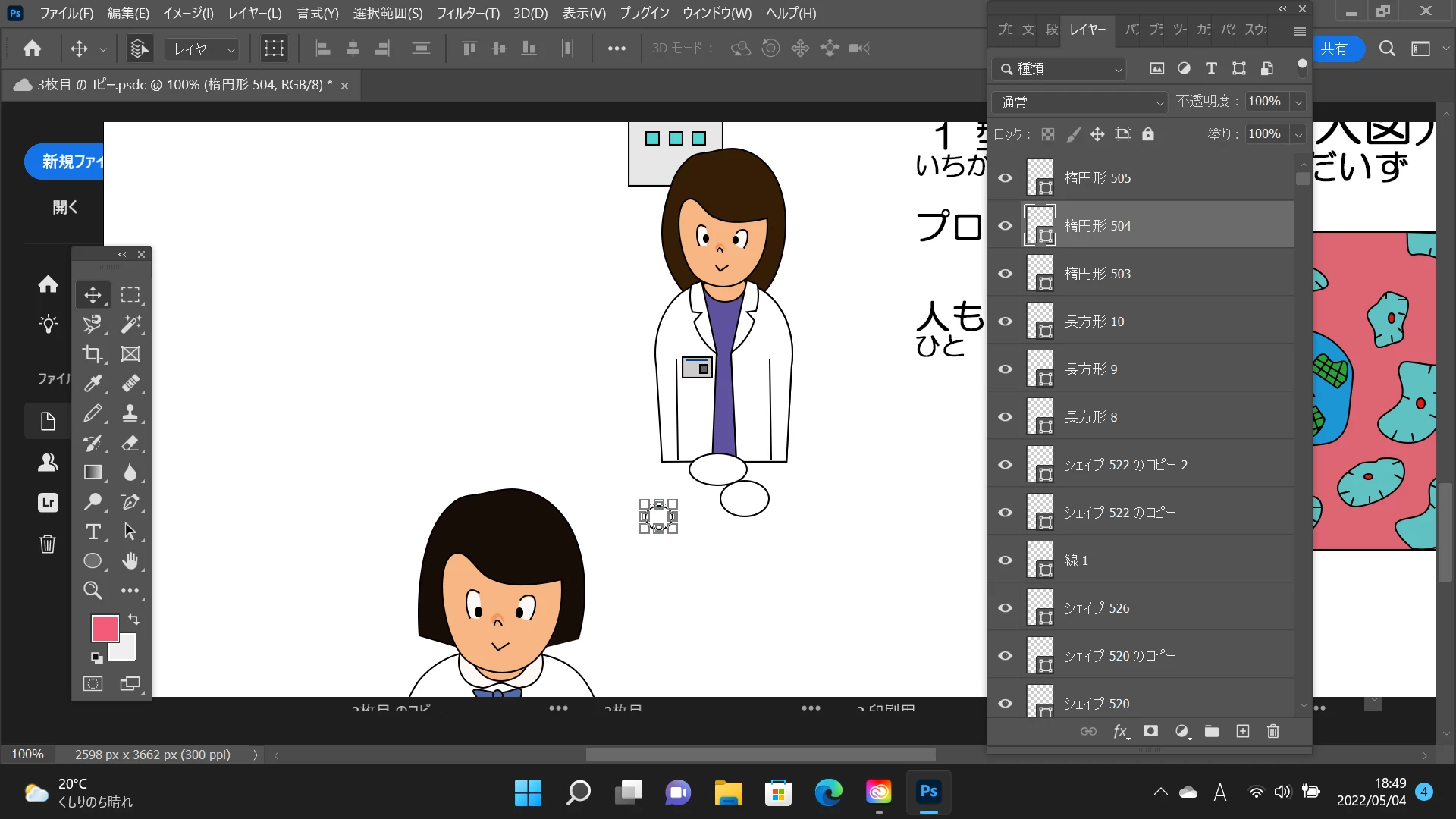The width and height of the screenshot is (1456, 819).
Task: Open the イメージ(I) menu
Action: coord(188,13)
